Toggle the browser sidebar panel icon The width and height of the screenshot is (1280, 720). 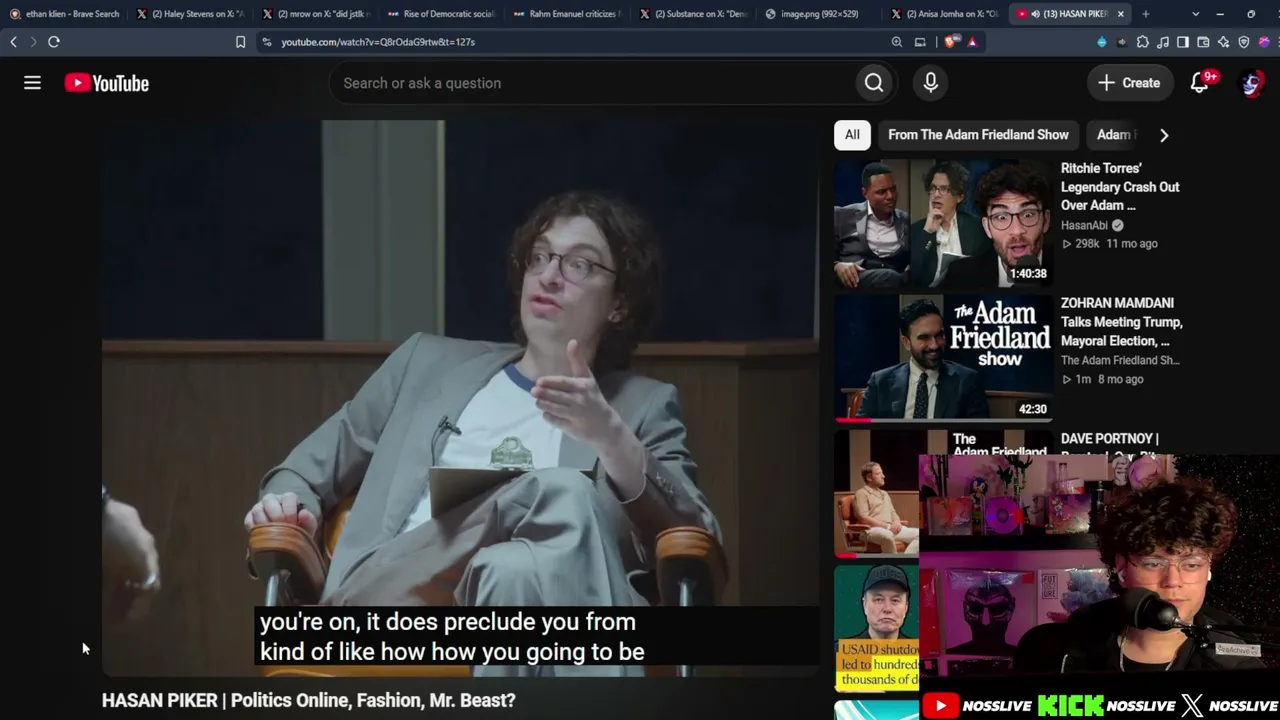(x=1183, y=42)
